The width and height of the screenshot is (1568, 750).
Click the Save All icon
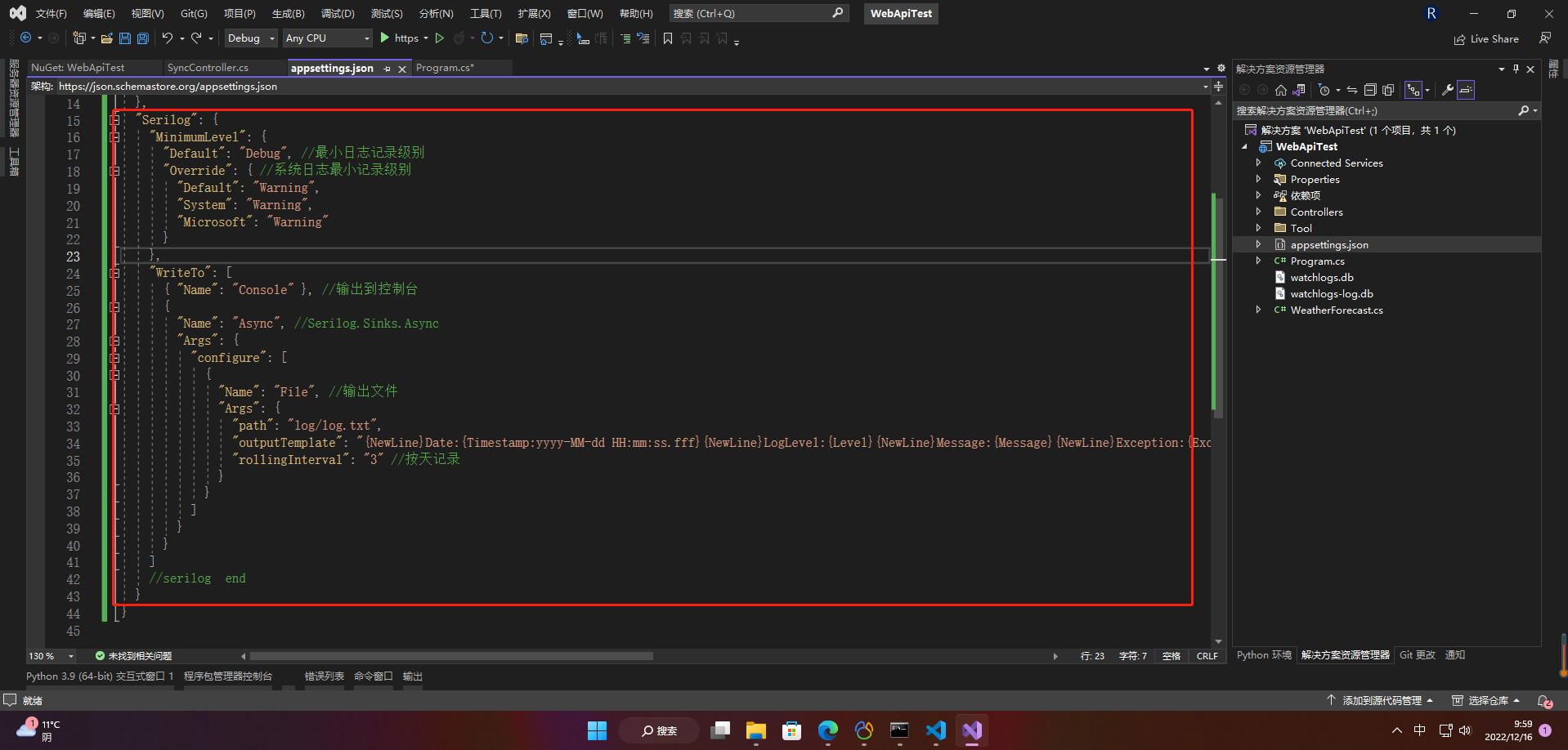click(143, 38)
